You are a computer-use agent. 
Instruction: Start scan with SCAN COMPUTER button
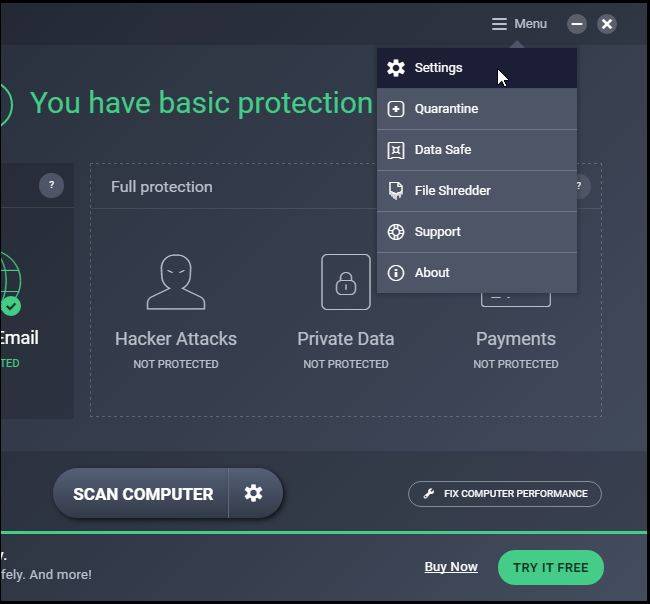click(x=141, y=493)
